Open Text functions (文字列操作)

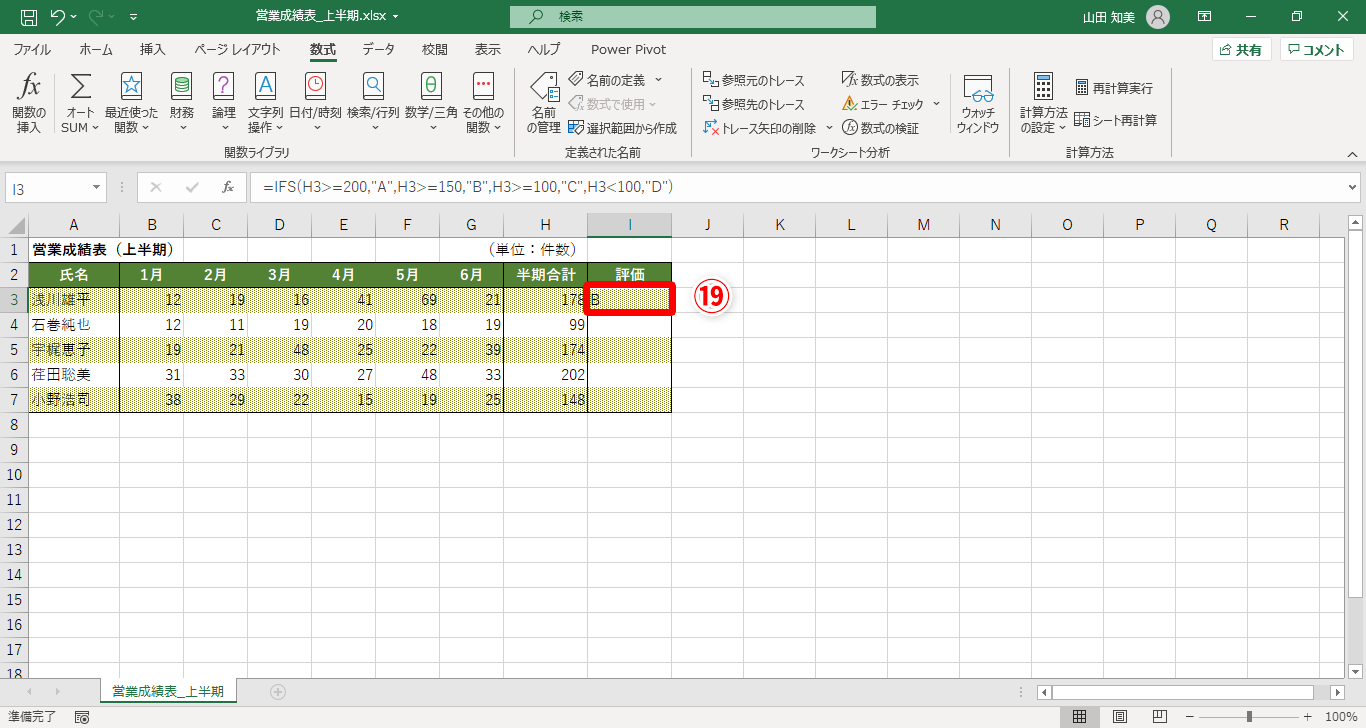tap(265, 104)
